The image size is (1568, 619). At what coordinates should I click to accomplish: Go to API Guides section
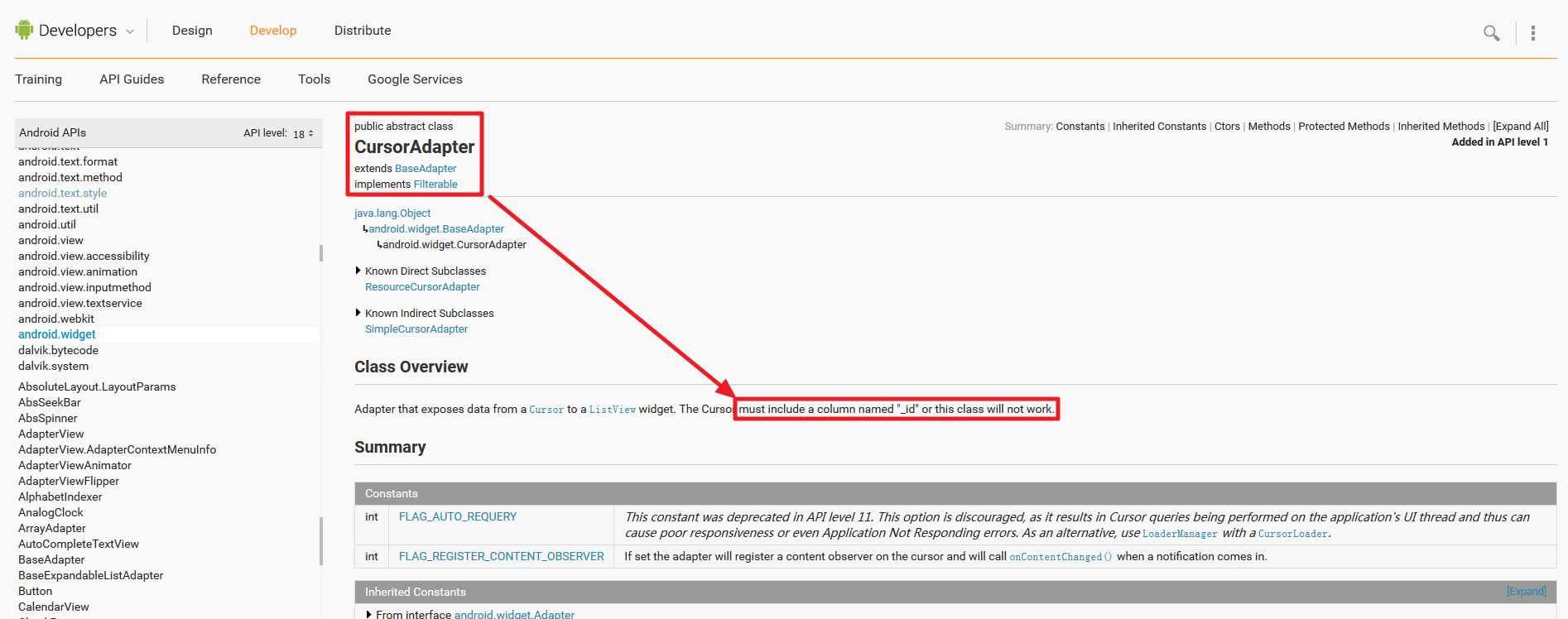(x=132, y=79)
